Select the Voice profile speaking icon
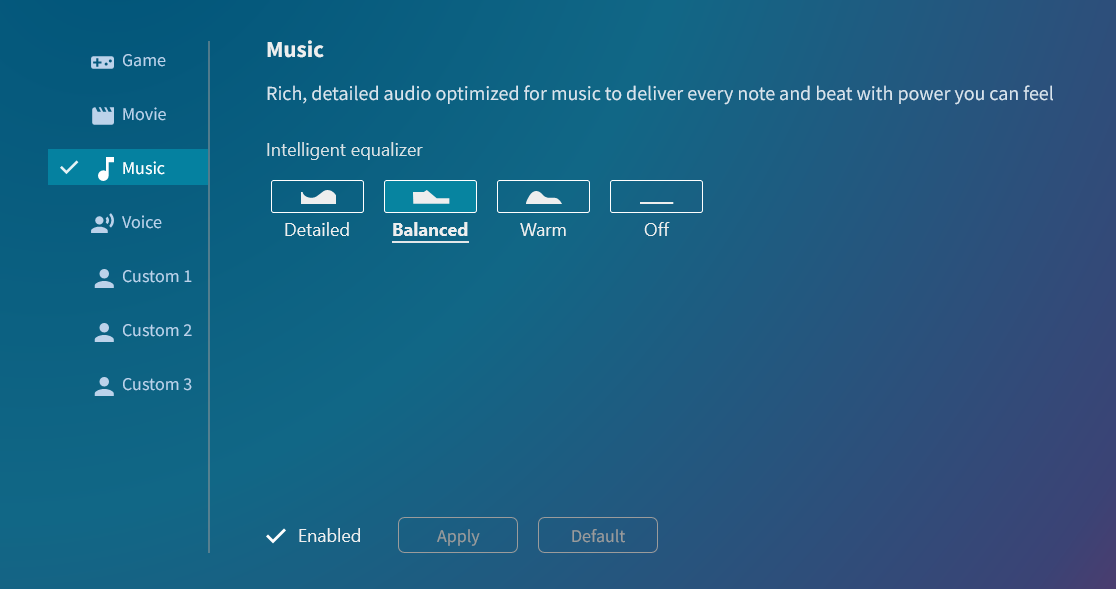The height and width of the screenshot is (589, 1116). 102,223
